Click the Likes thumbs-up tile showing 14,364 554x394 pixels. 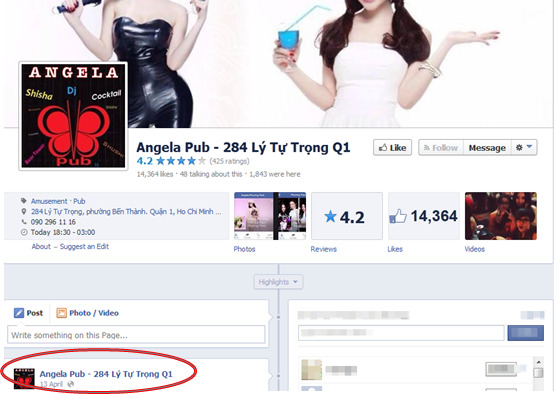(424, 216)
